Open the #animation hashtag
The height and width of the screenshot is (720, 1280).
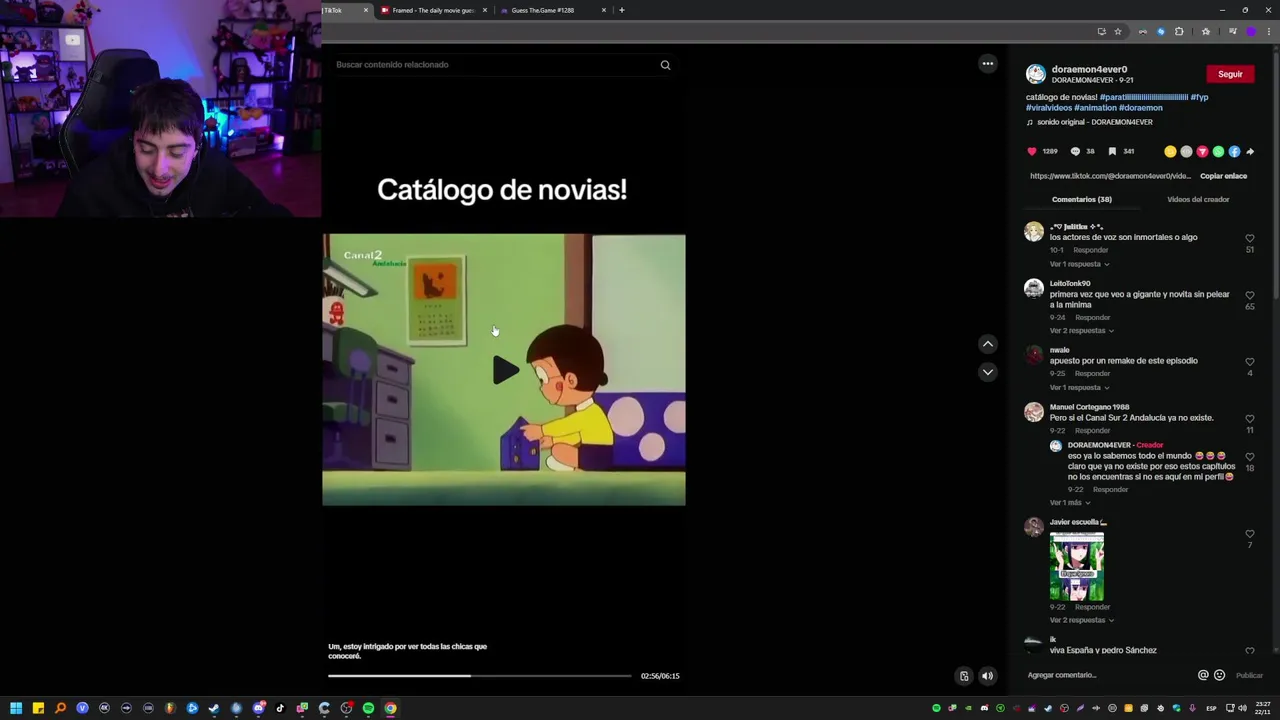tap(1095, 108)
